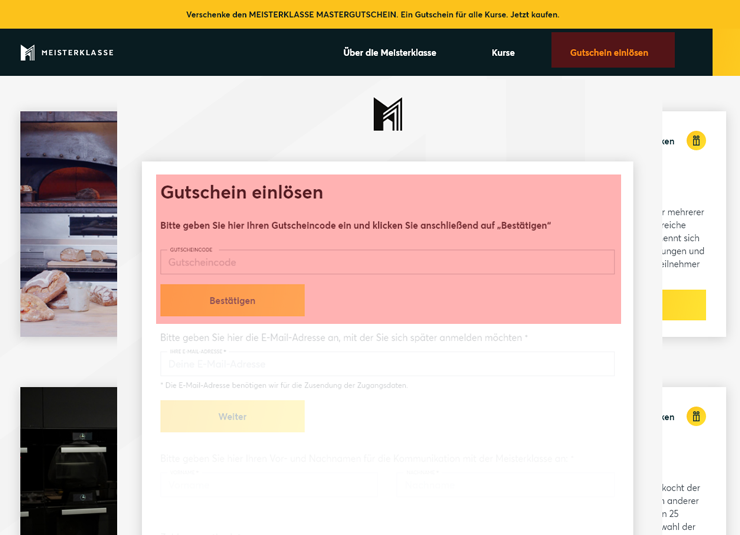
Task: Click the Meisterklasse logo in the header
Action: tap(67, 52)
